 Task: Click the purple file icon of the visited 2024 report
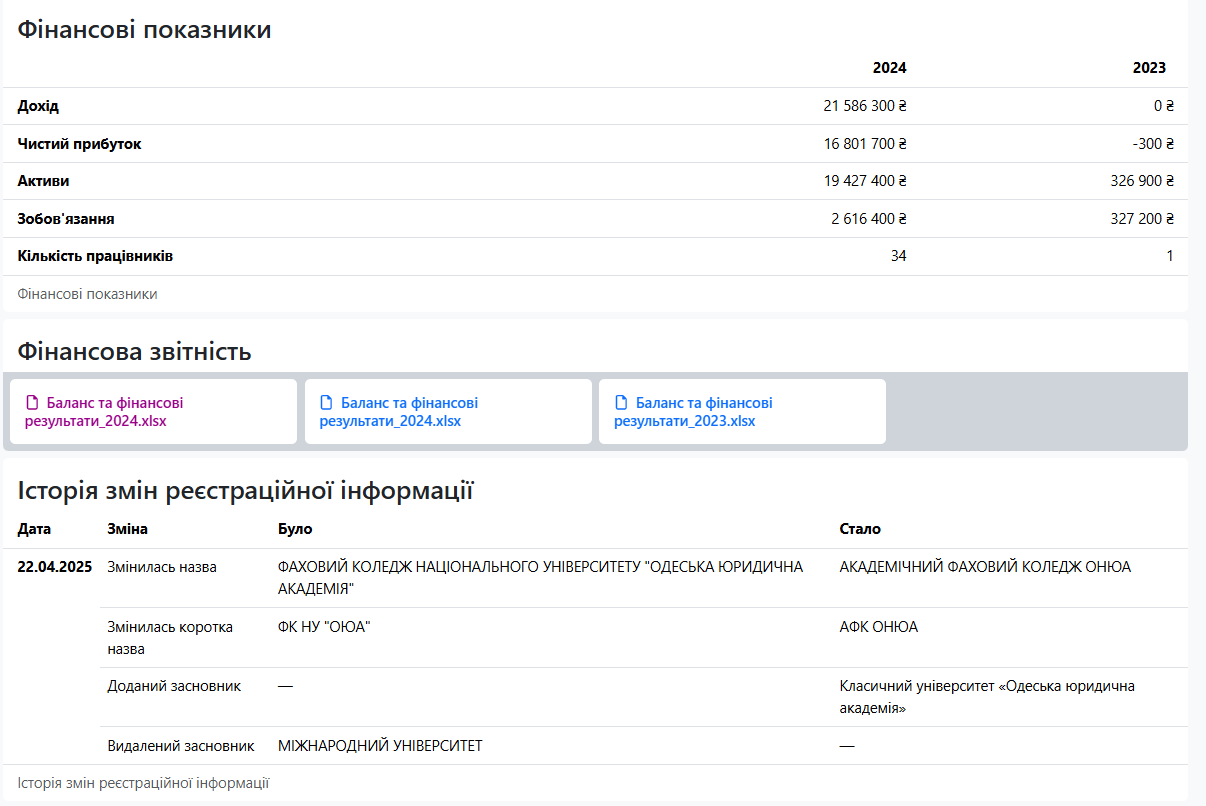[x=32, y=403]
